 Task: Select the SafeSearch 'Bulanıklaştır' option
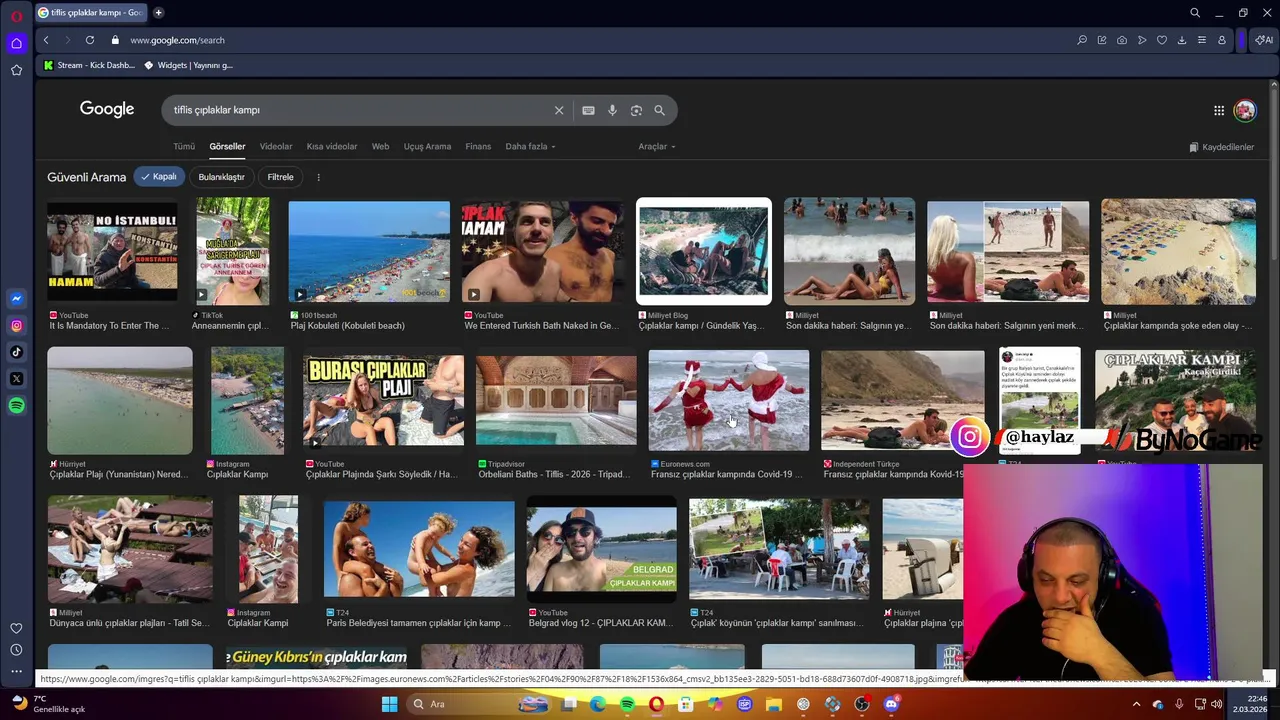point(221,177)
